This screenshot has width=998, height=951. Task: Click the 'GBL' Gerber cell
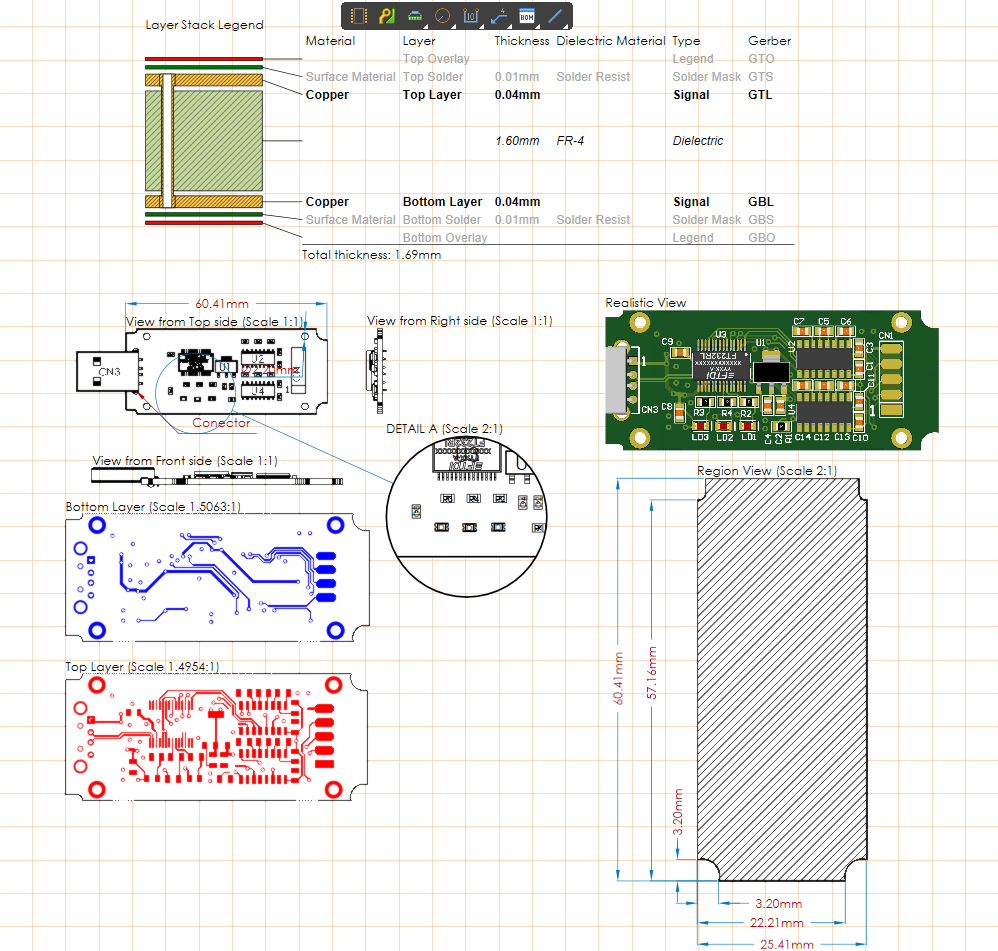tap(761, 202)
